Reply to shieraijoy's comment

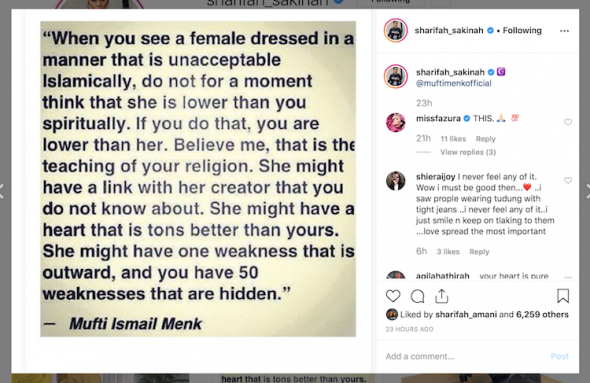(479, 252)
